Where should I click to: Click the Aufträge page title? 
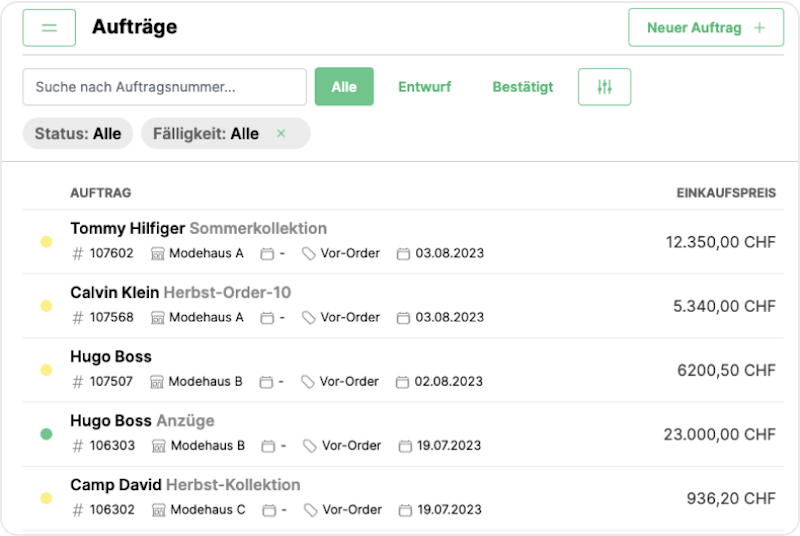(x=135, y=27)
